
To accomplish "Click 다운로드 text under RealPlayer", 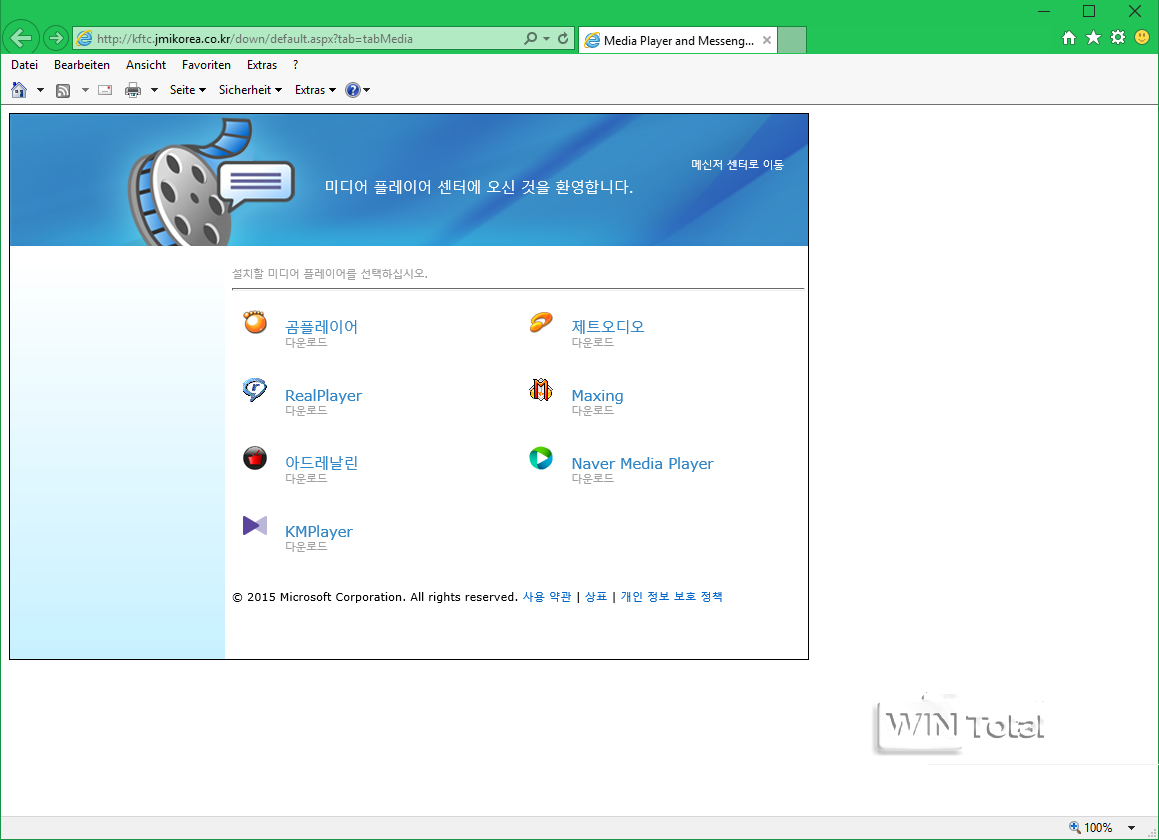I will click(306, 410).
